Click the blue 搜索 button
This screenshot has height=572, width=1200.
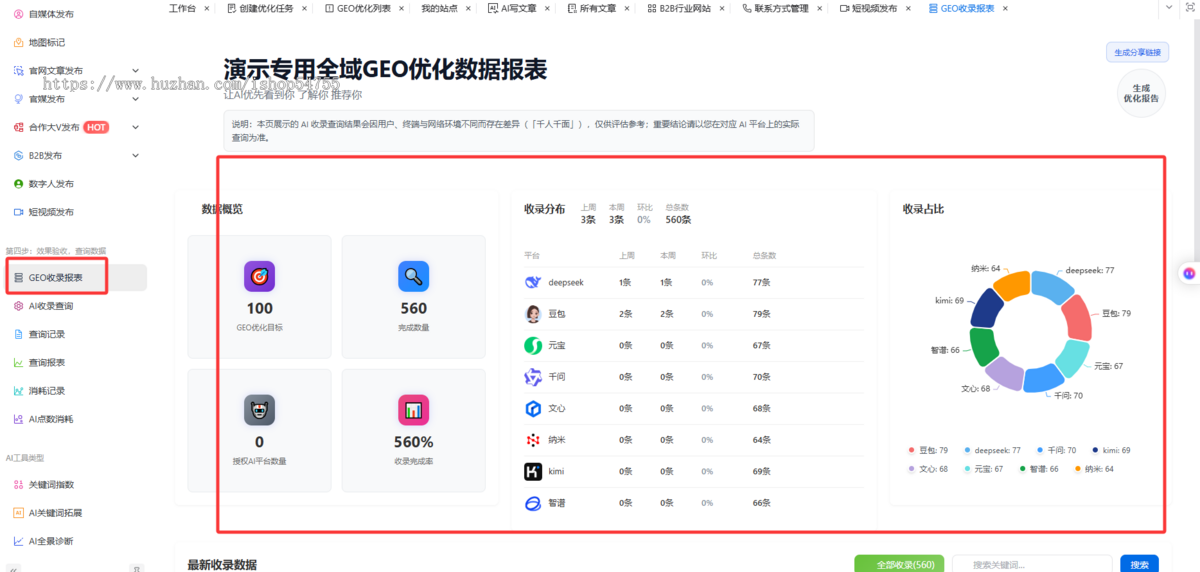1139,564
